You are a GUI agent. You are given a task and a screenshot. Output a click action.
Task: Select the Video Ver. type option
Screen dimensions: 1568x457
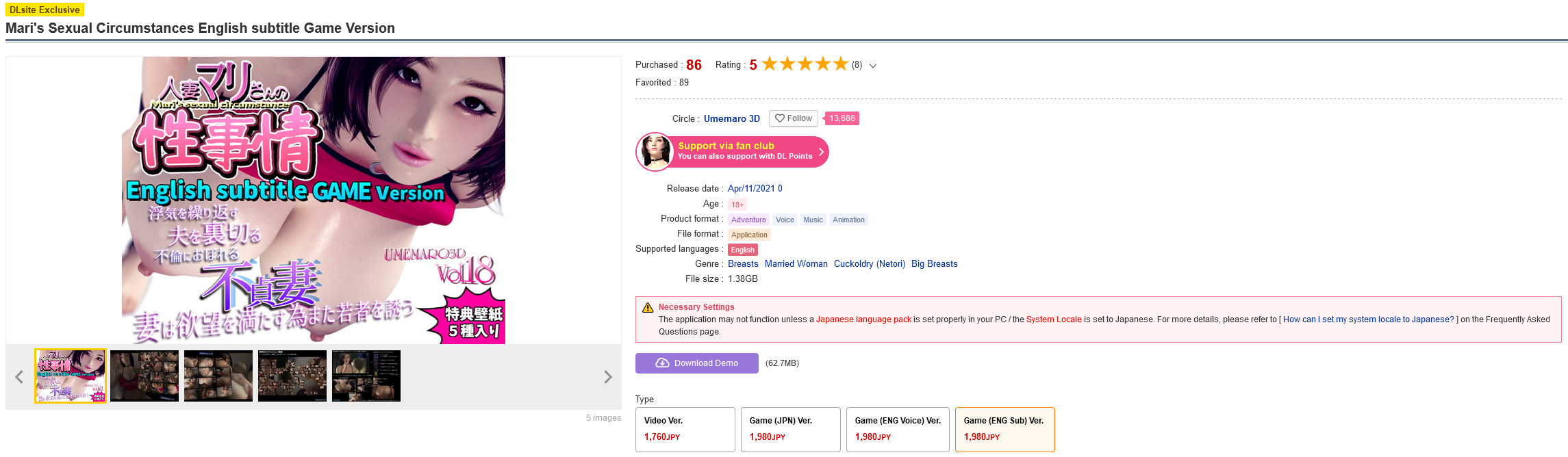[x=685, y=430]
